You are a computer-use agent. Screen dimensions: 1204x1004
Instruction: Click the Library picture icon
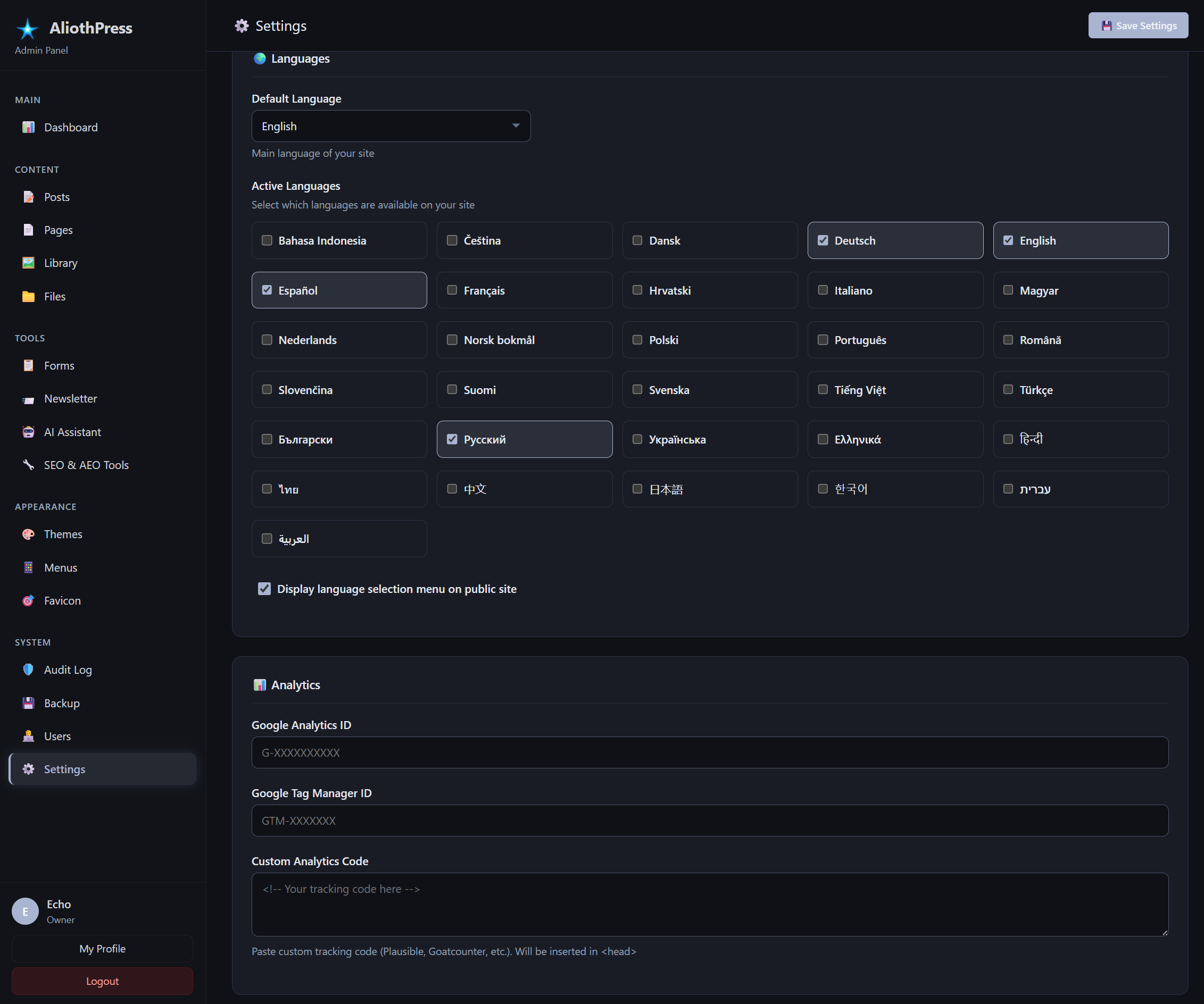pyautogui.click(x=28, y=263)
